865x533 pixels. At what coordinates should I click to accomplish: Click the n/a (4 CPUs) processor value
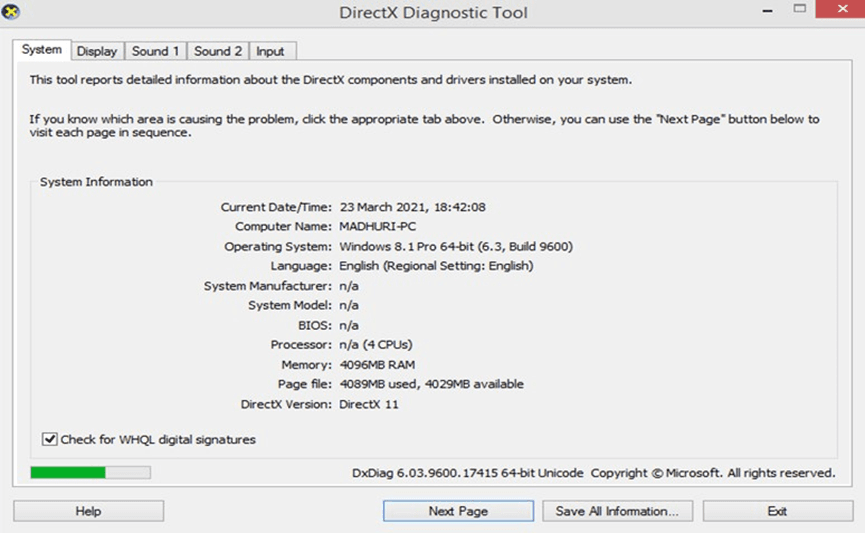[x=376, y=345]
